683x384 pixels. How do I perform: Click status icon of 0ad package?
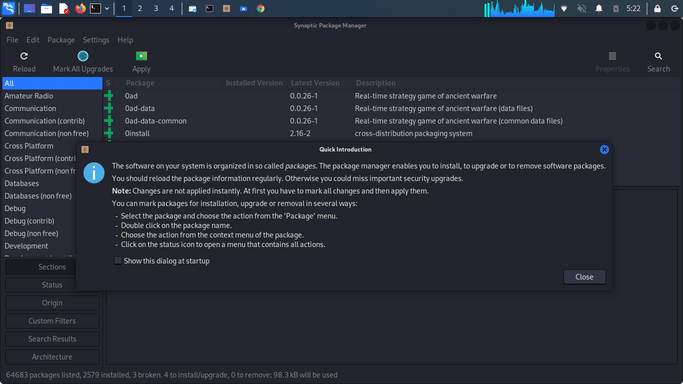click(108, 96)
